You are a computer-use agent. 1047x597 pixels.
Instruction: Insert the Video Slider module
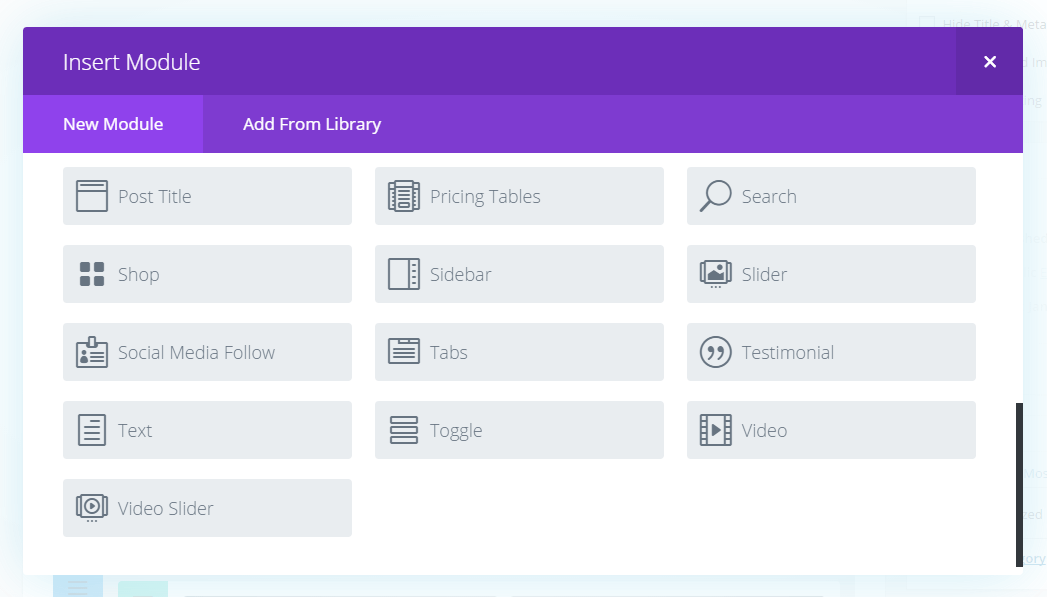point(207,508)
